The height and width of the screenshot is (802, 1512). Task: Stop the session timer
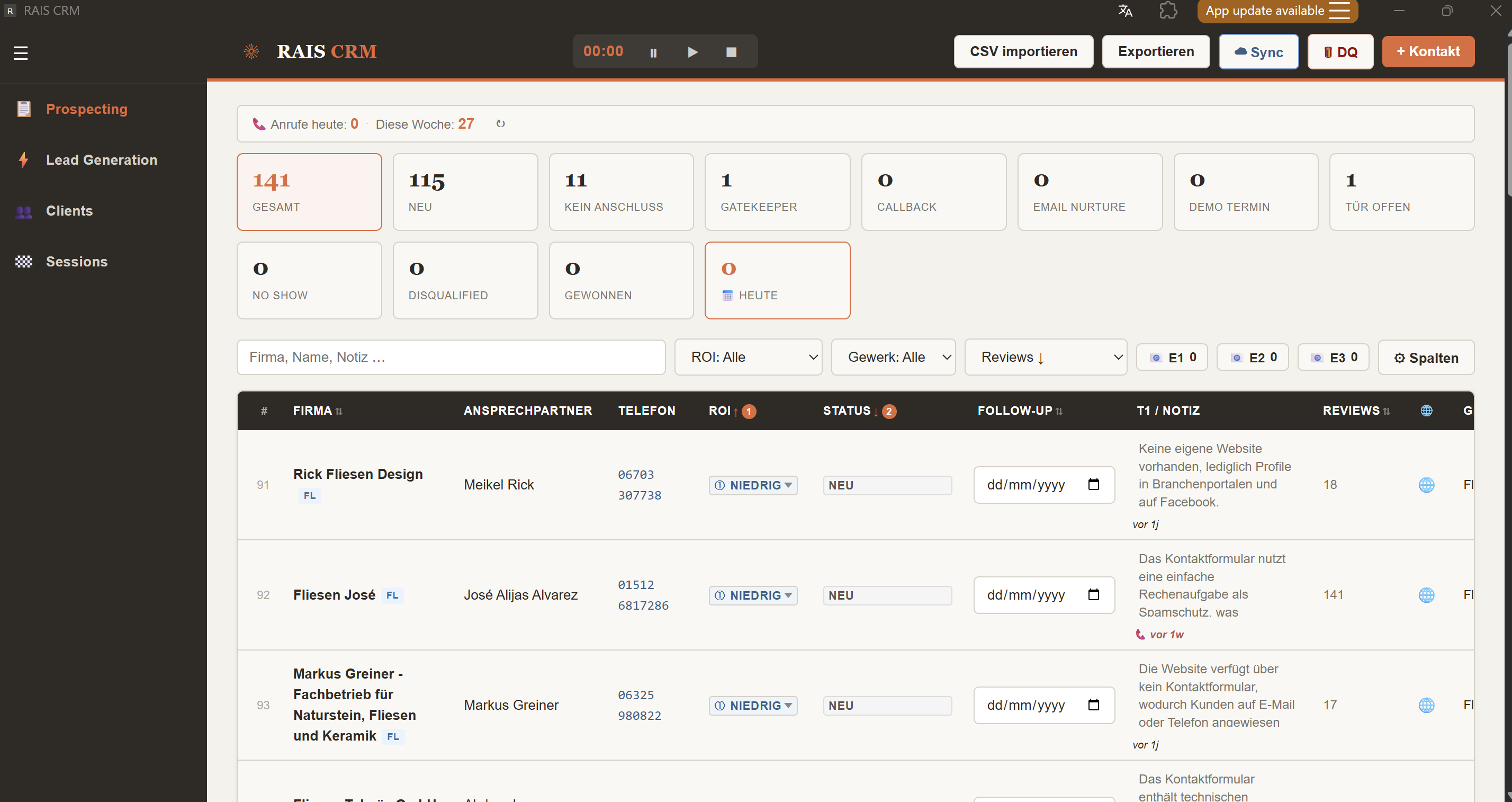(731, 52)
